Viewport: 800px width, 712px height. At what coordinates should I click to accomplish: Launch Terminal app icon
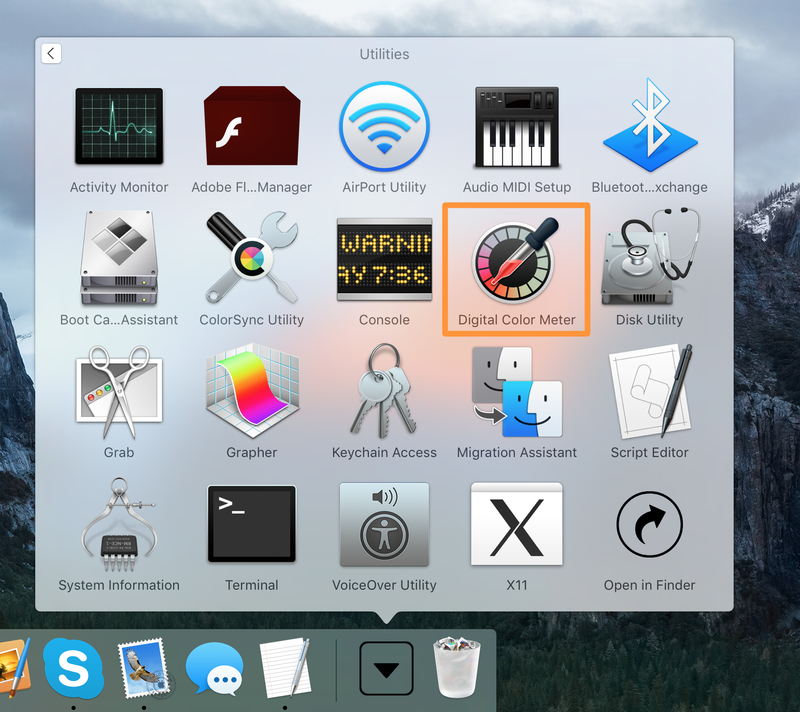click(252, 524)
